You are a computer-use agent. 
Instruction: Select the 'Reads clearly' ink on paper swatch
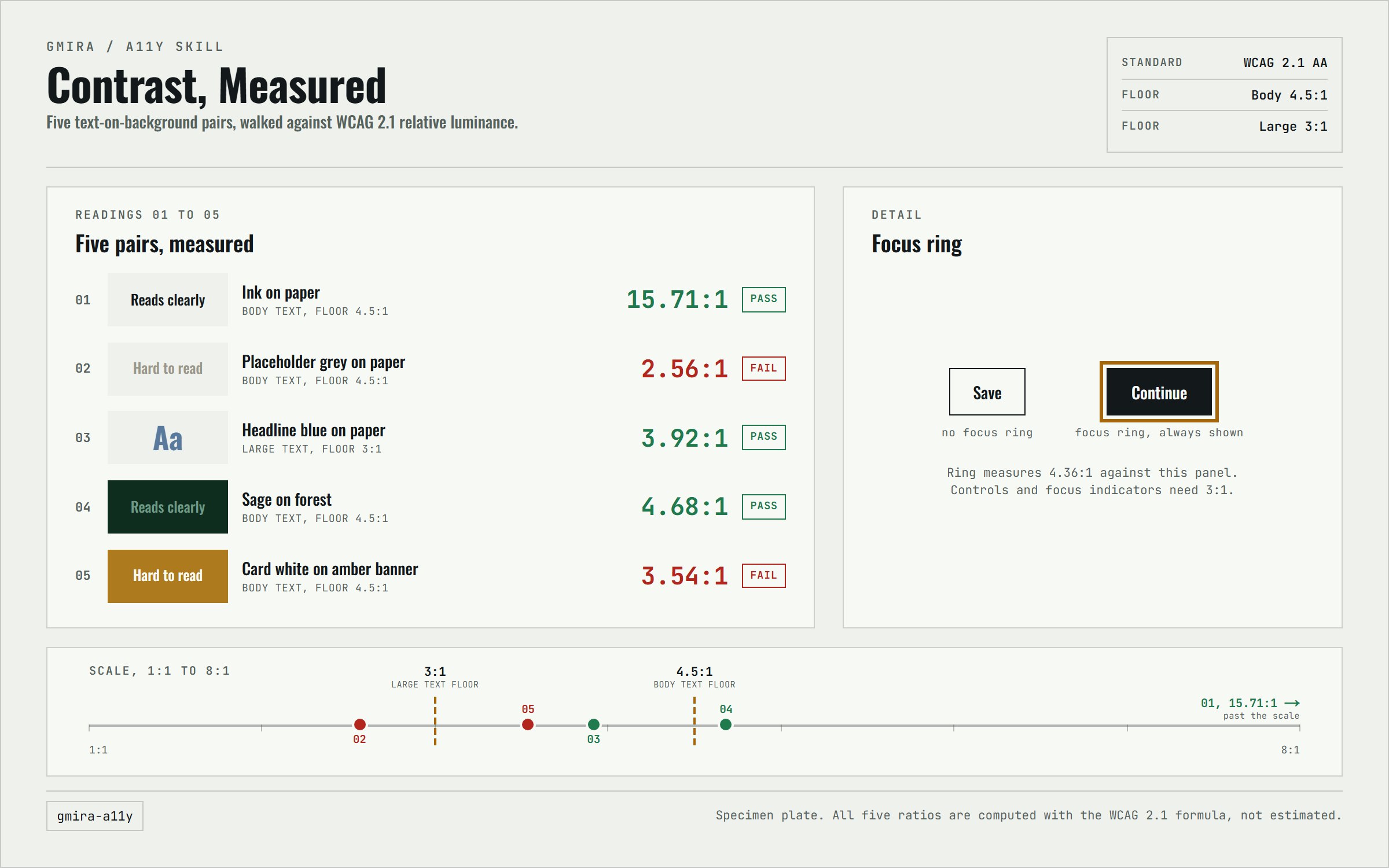[x=168, y=300]
